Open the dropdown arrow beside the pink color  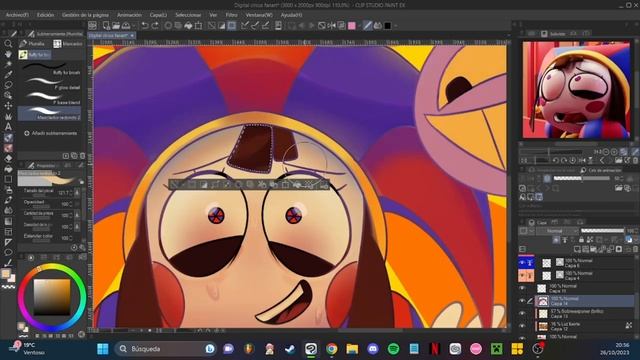point(359,26)
